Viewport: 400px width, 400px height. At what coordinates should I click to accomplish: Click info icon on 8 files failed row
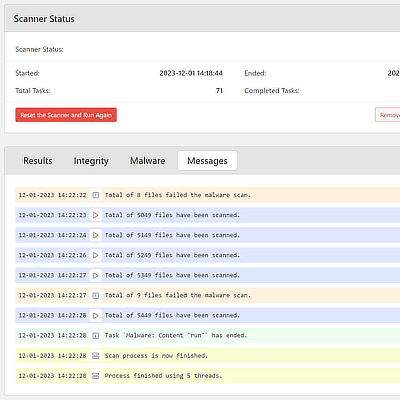(x=96, y=195)
